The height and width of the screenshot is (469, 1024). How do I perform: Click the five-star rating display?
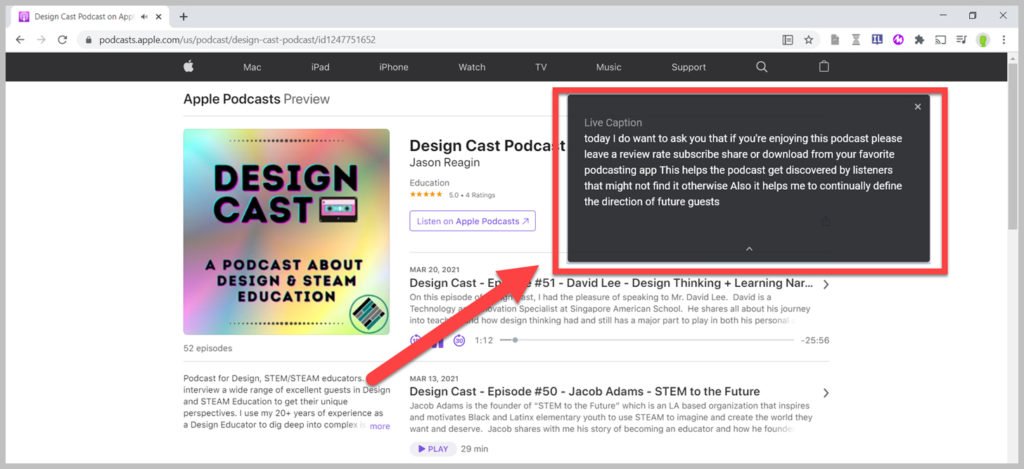click(426, 195)
